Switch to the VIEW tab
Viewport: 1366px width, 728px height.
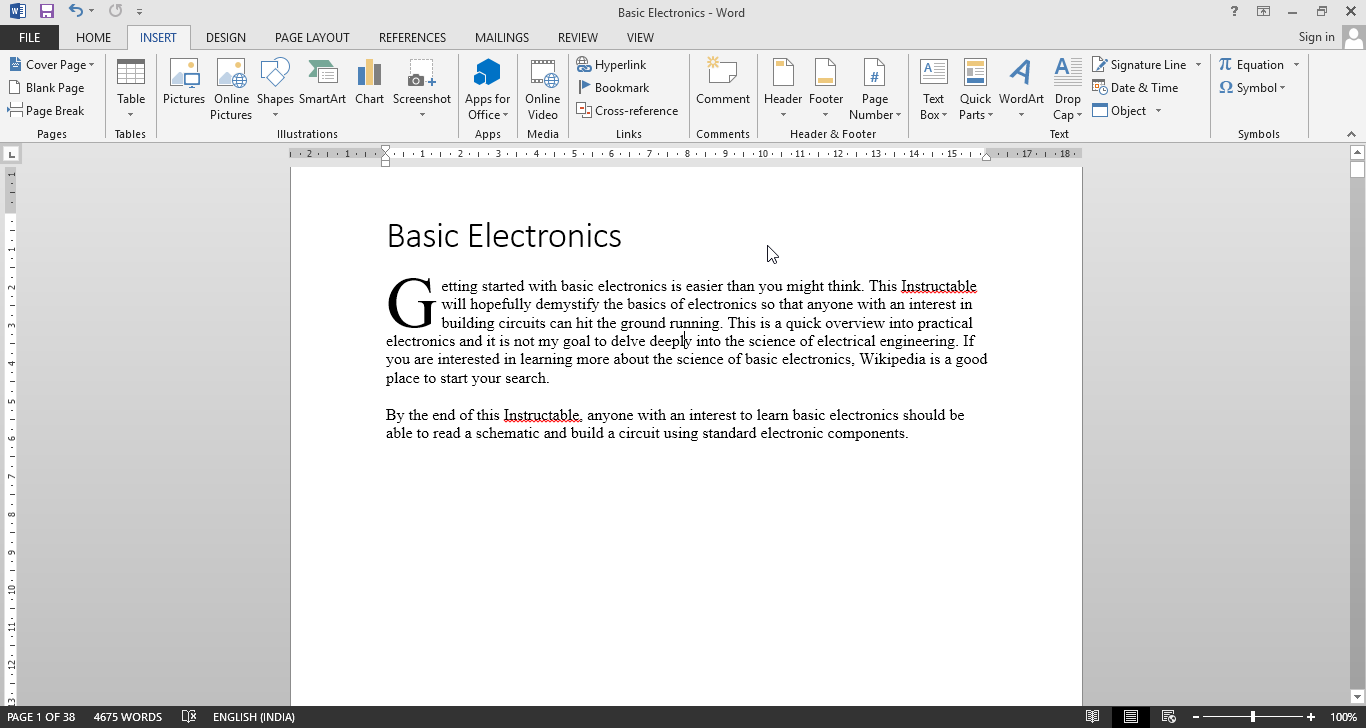[640, 38]
